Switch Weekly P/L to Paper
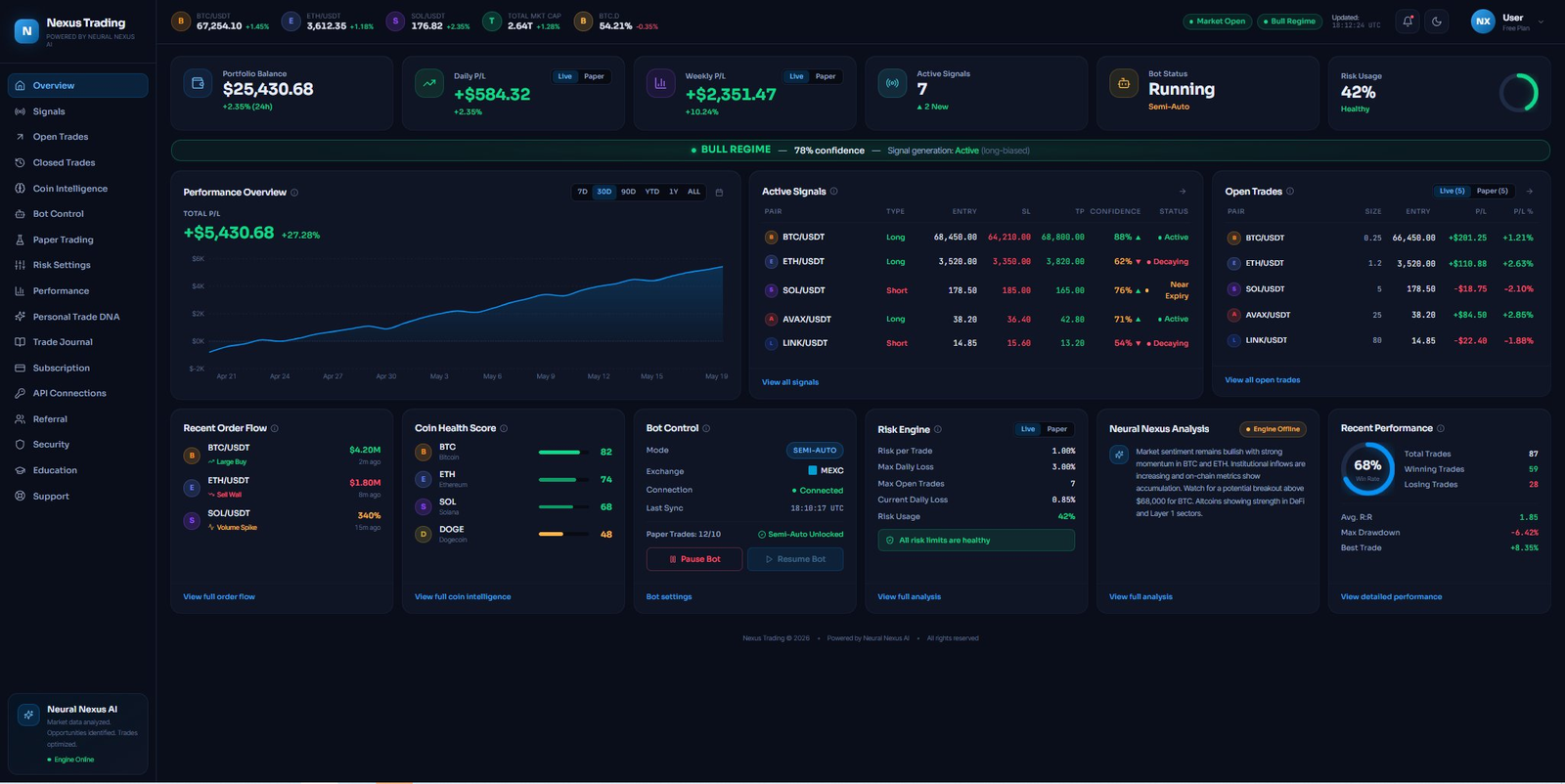The height and width of the screenshot is (784, 1565). tap(826, 76)
